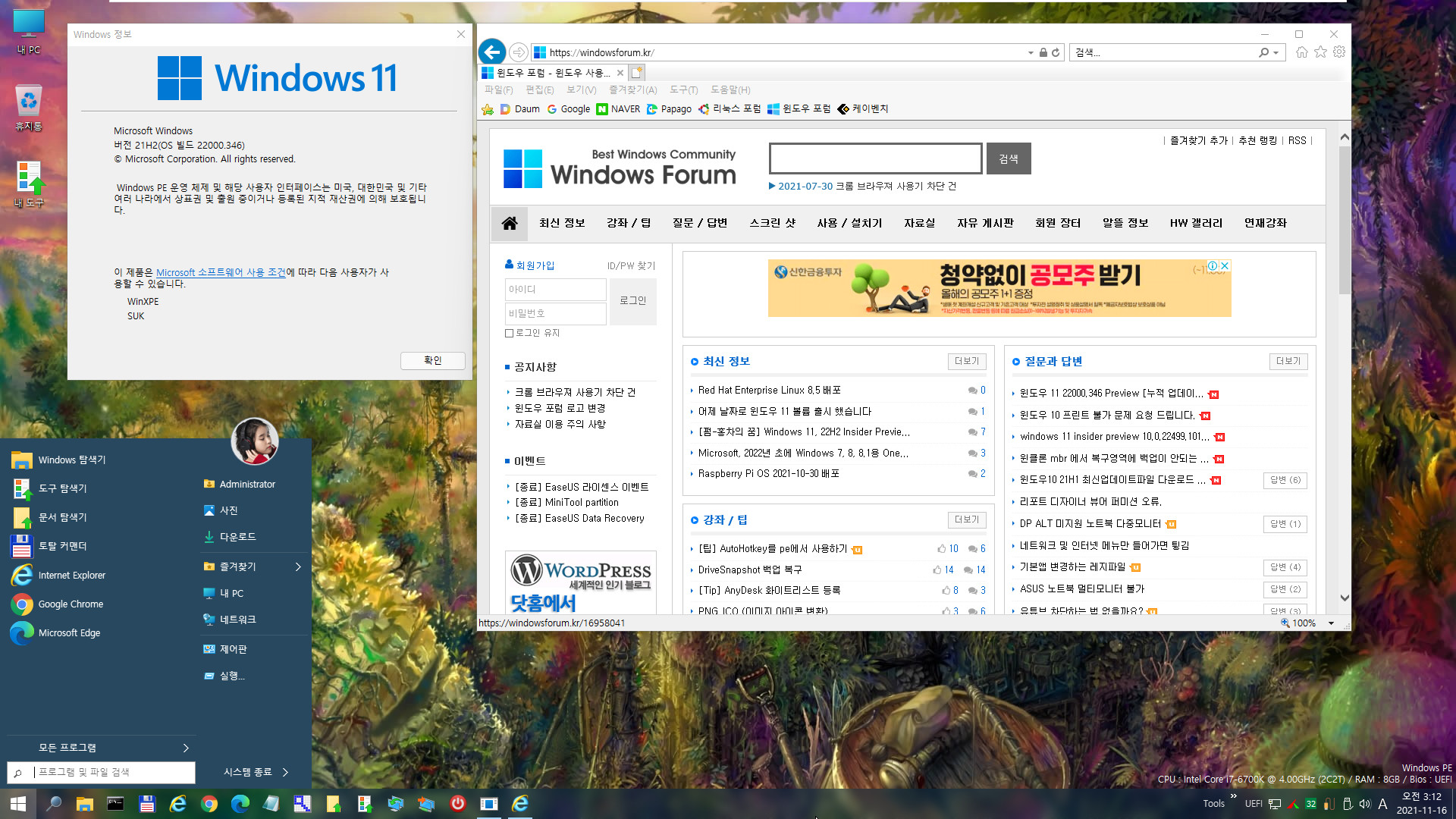Open the 파일(F) menu in IE
The width and height of the screenshot is (1456, 819).
click(x=498, y=89)
